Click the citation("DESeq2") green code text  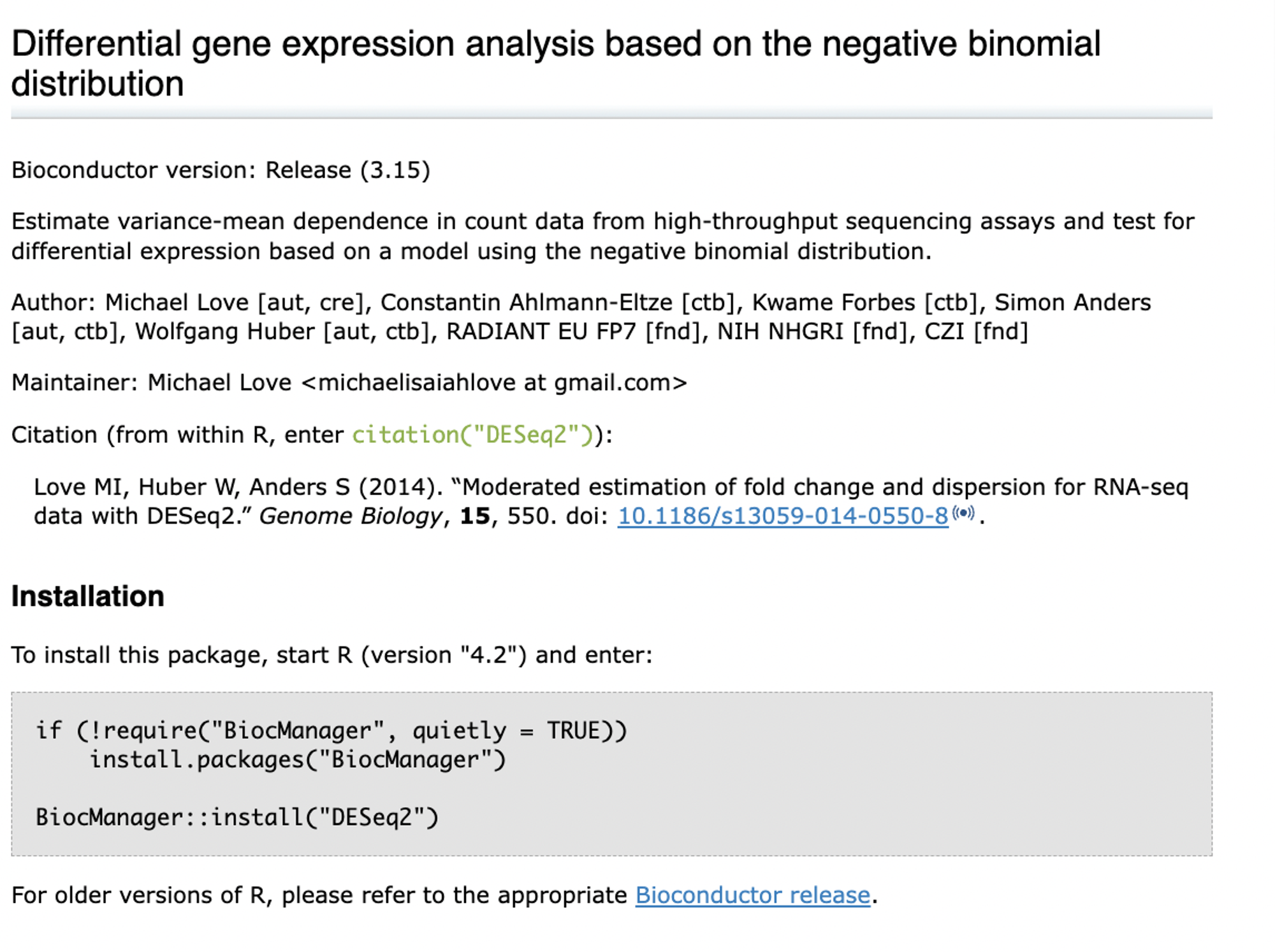pos(473,435)
